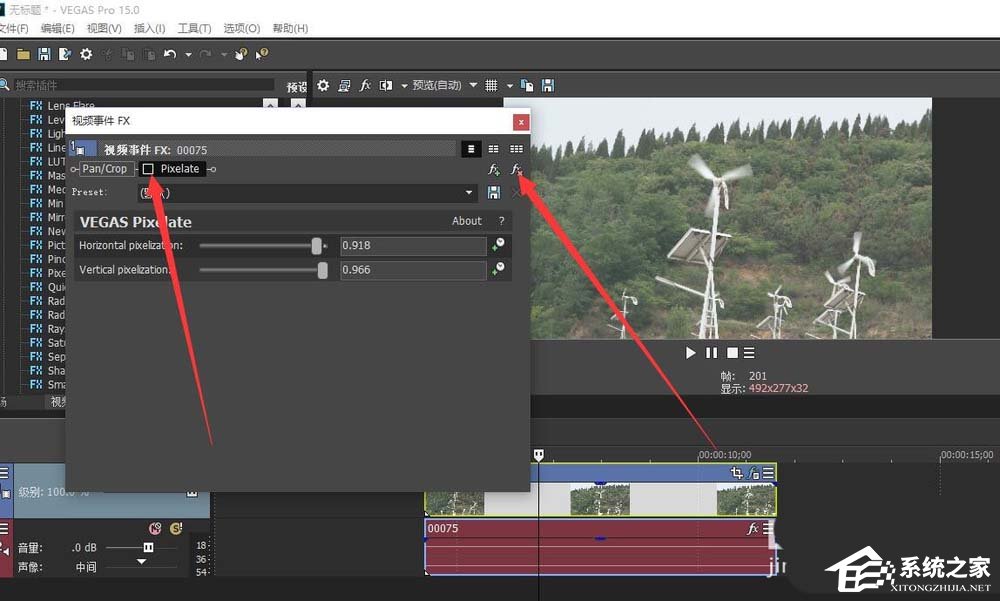Image resolution: width=1000 pixels, height=601 pixels.
Task: Click the Save project icon in main toolbar
Action: point(44,54)
